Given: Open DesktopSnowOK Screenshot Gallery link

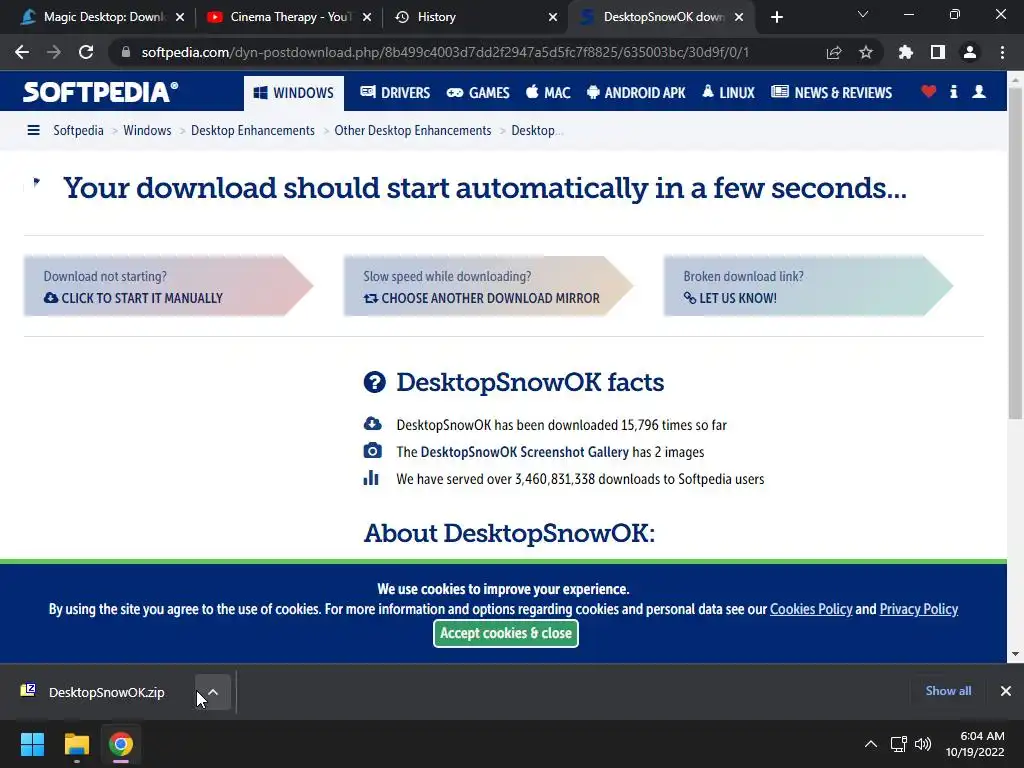Looking at the screenshot, I should [524, 452].
